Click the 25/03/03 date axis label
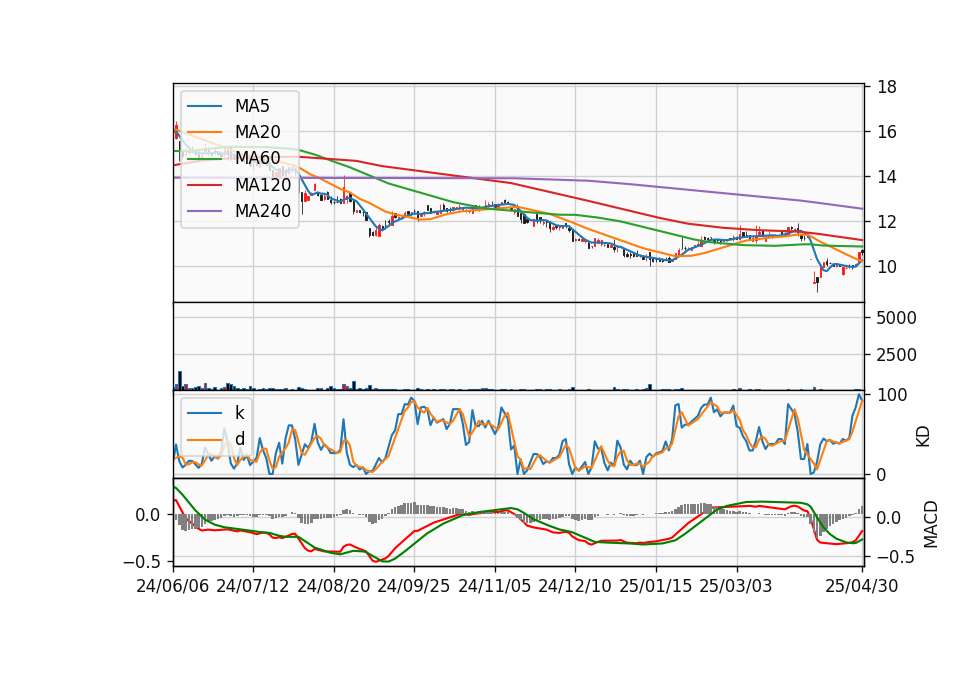 tap(736, 586)
